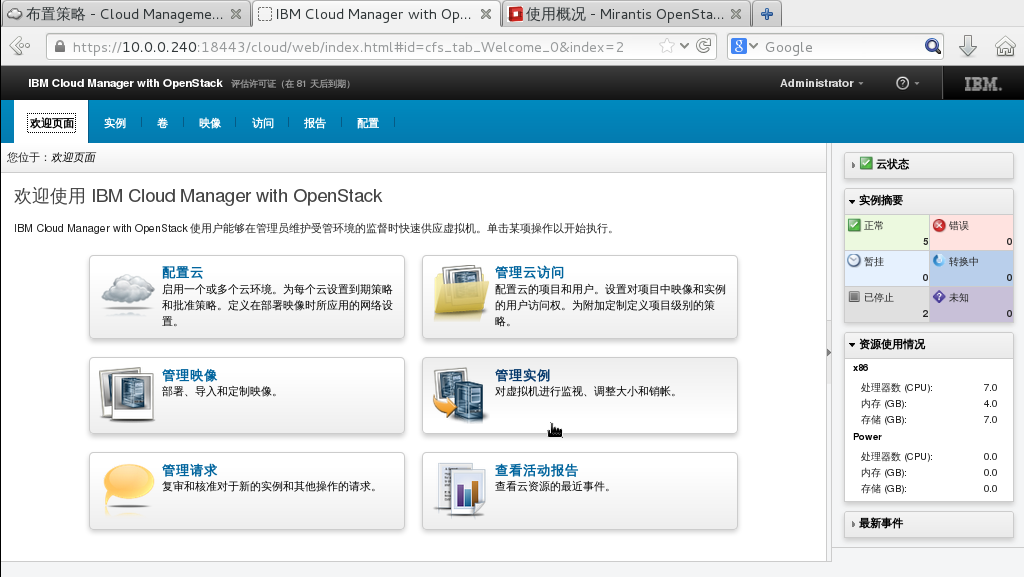Expand the 最新事件 panel
Viewport: 1024px width, 577px height.
(x=853, y=524)
